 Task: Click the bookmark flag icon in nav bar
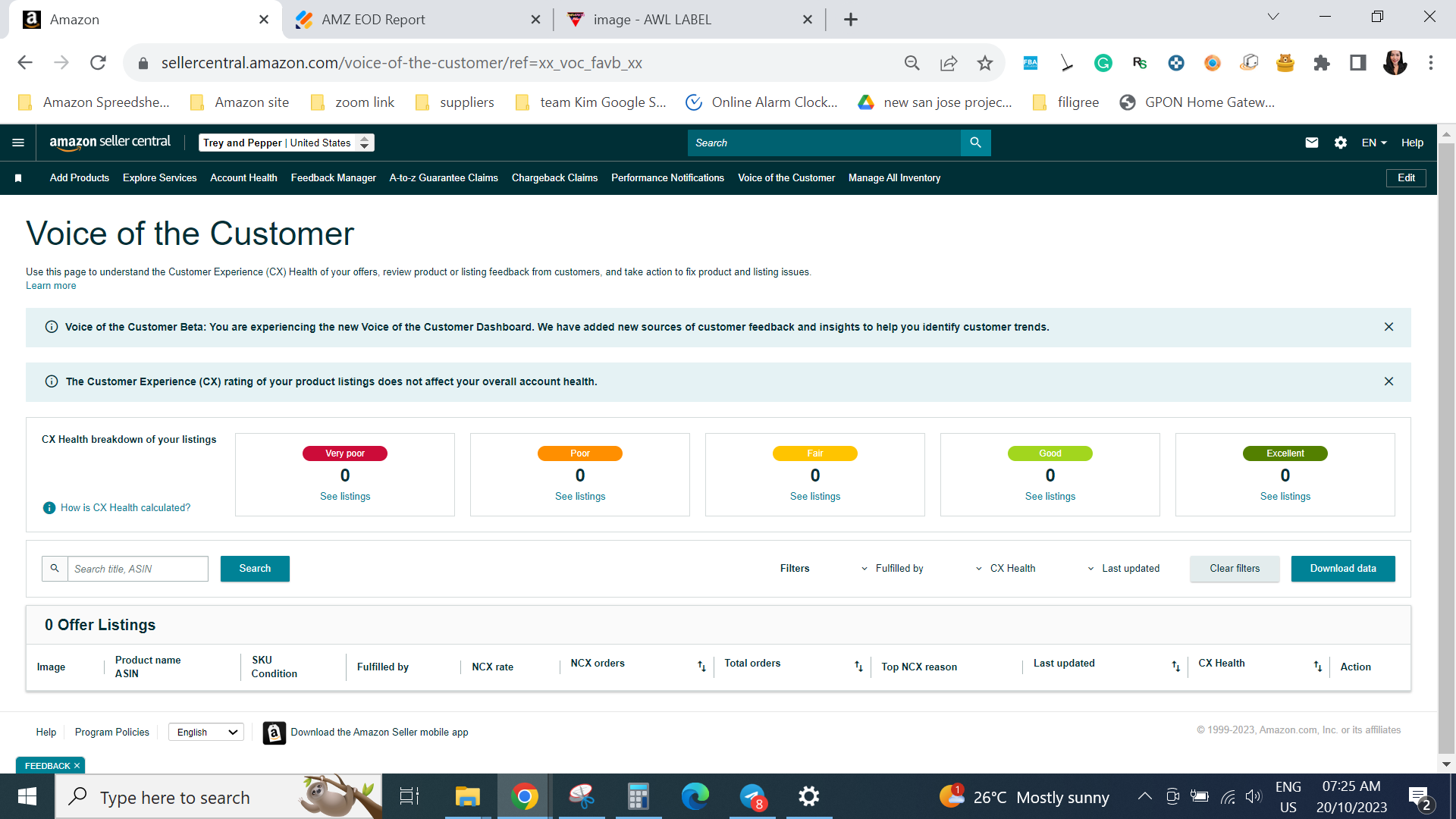[x=18, y=178]
